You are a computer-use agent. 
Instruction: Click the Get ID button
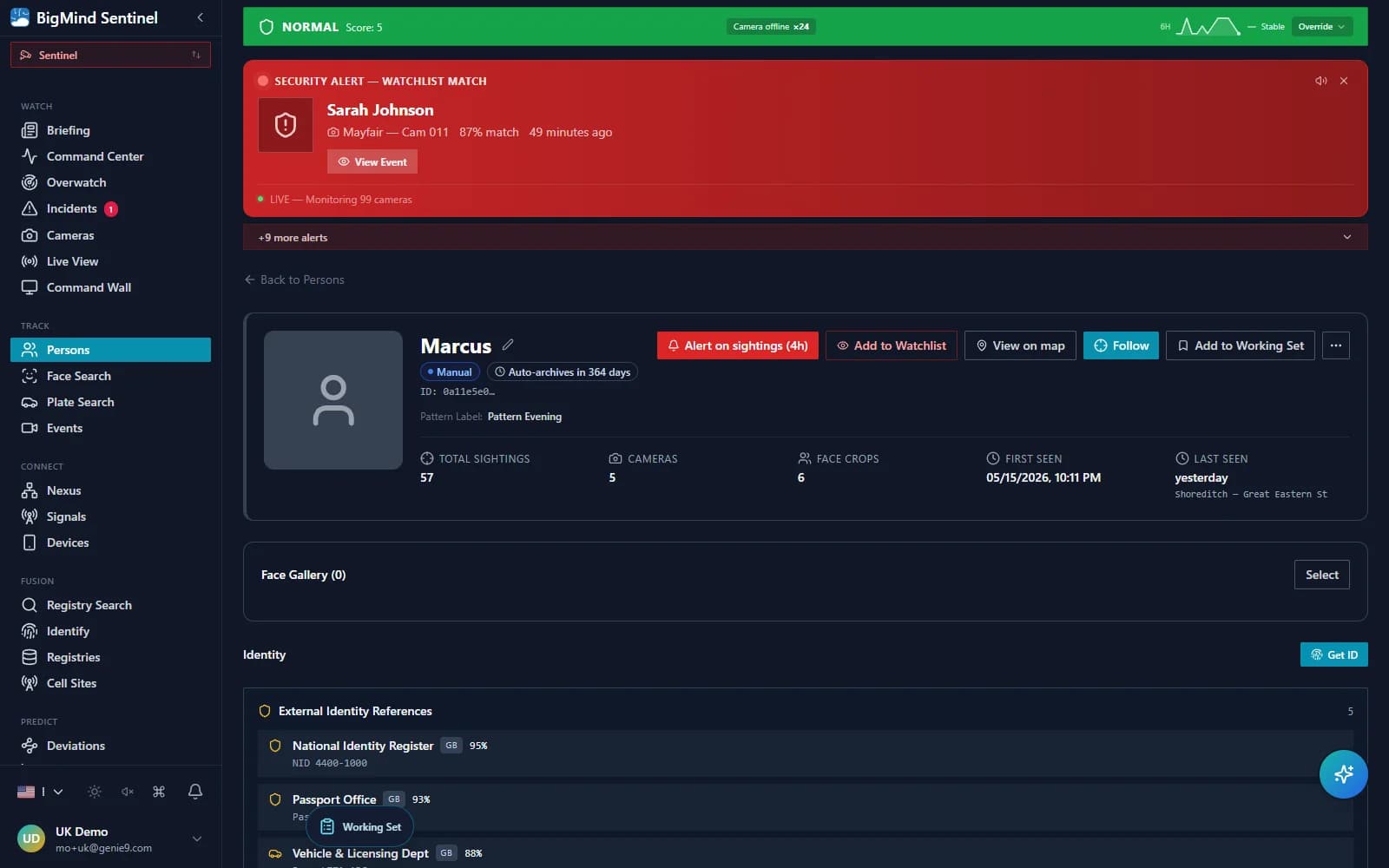click(1333, 654)
